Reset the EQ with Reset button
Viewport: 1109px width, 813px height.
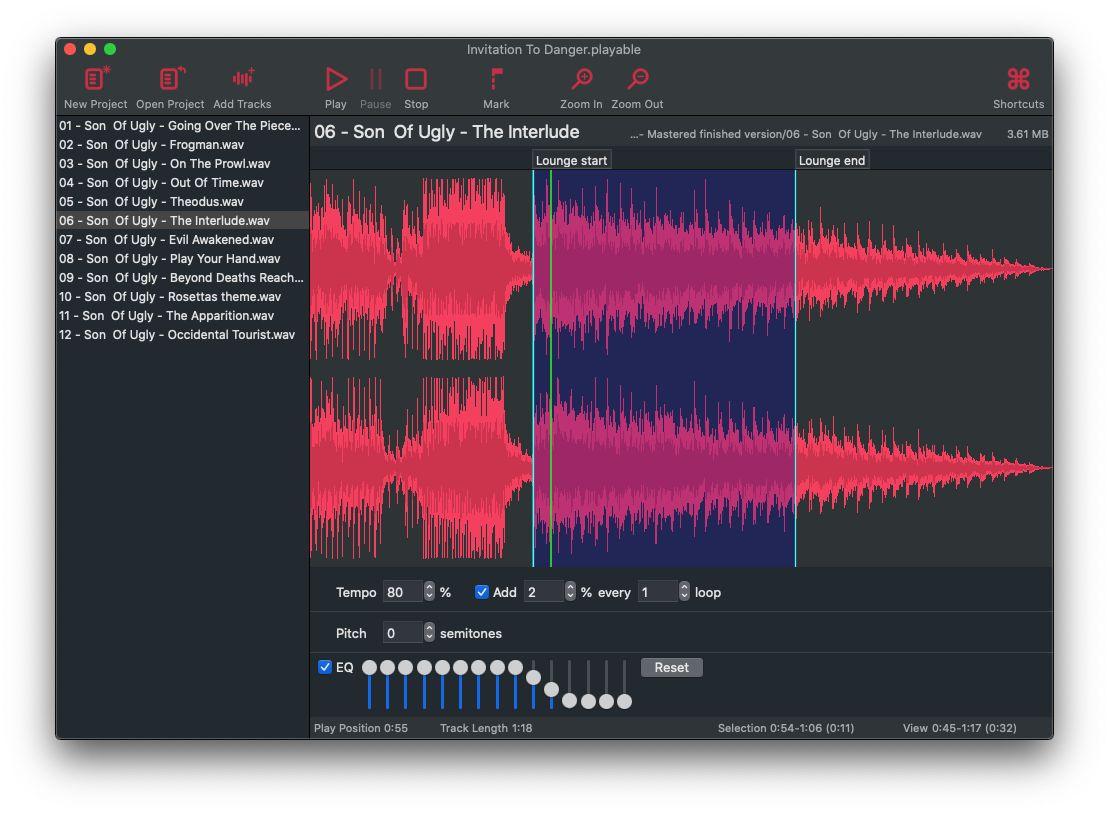point(671,667)
